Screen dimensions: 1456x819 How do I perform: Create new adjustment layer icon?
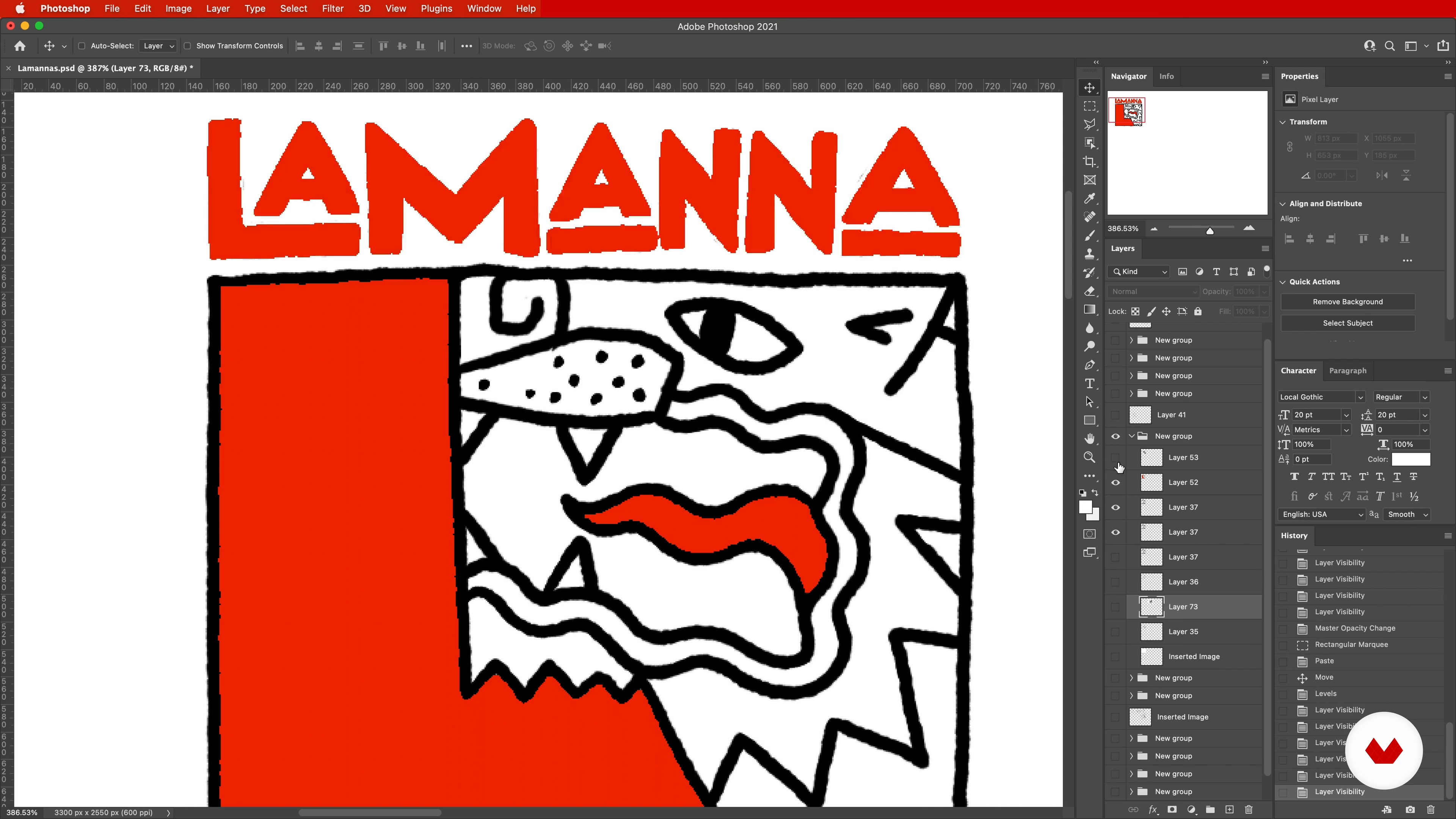1191,810
